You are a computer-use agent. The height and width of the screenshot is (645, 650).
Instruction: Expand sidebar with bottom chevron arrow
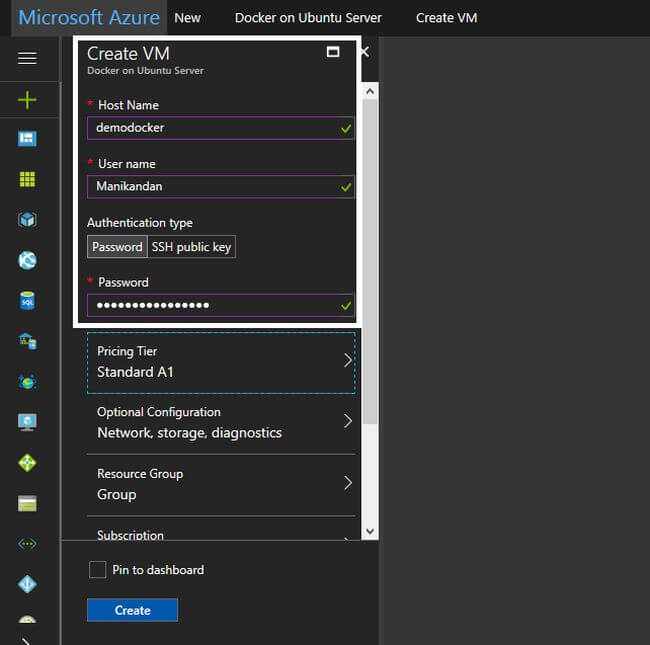(27, 640)
